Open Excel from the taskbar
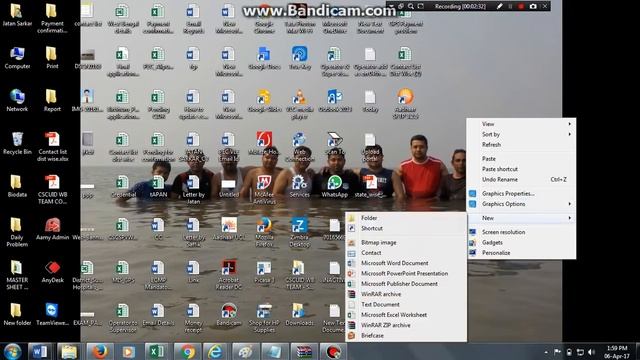This screenshot has height=360, width=640. 157,351
